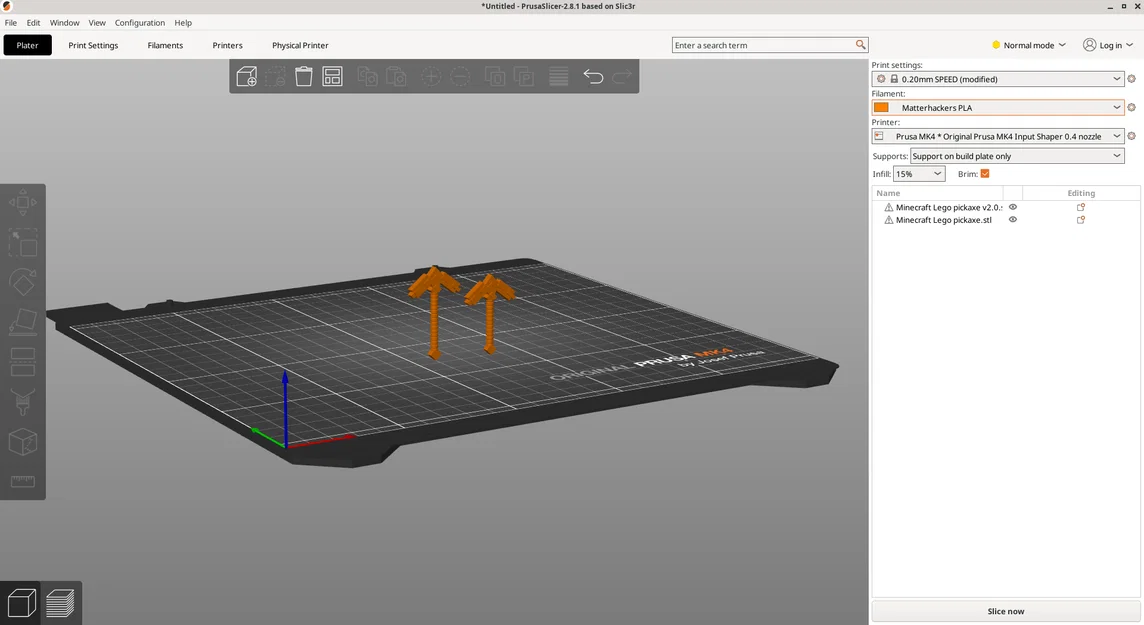Switch to the Print Settings tab
Viewport: 1144px width, 625px height.
pos(93,45)
